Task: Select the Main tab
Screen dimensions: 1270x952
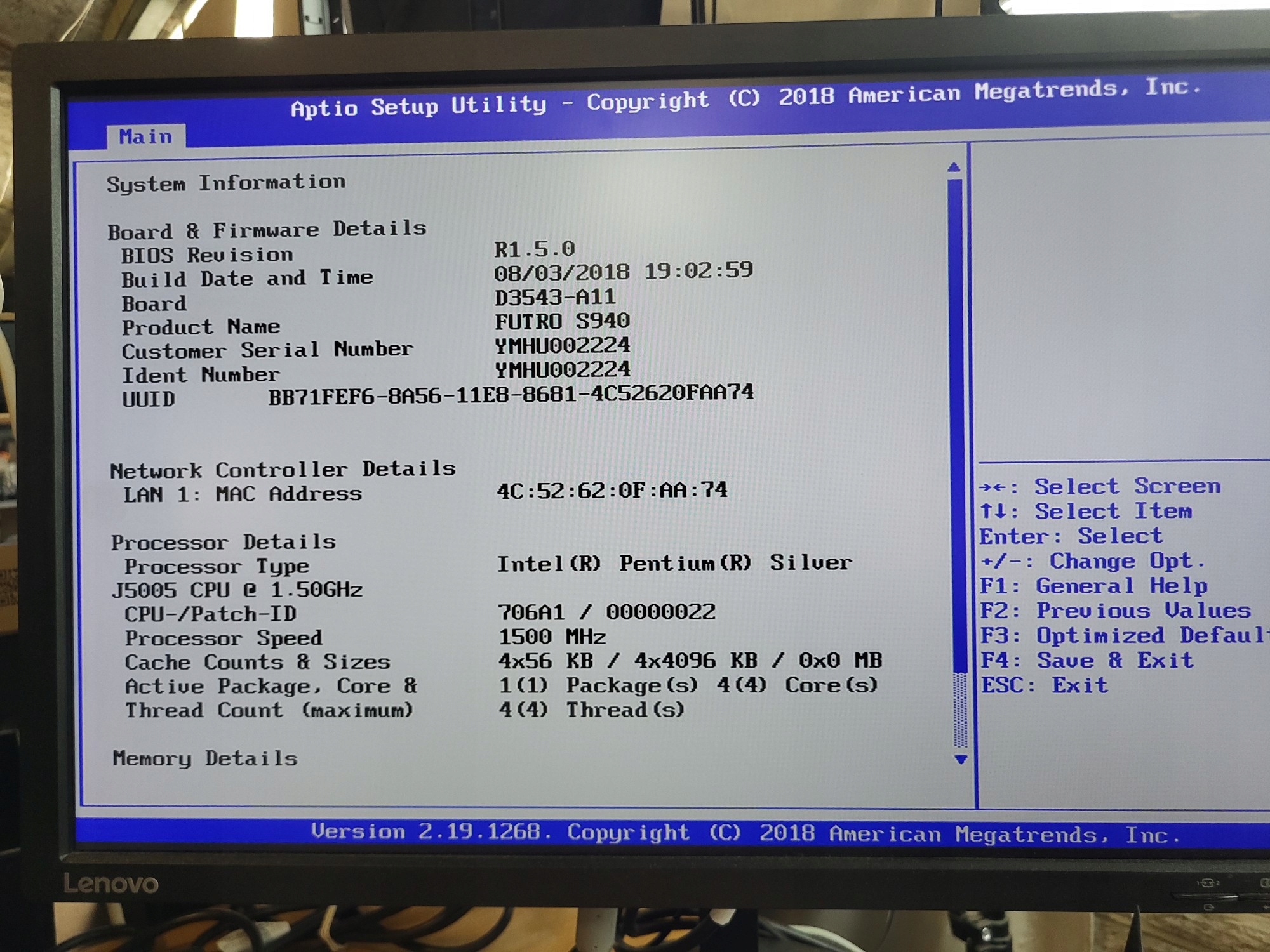Action: 145,136
